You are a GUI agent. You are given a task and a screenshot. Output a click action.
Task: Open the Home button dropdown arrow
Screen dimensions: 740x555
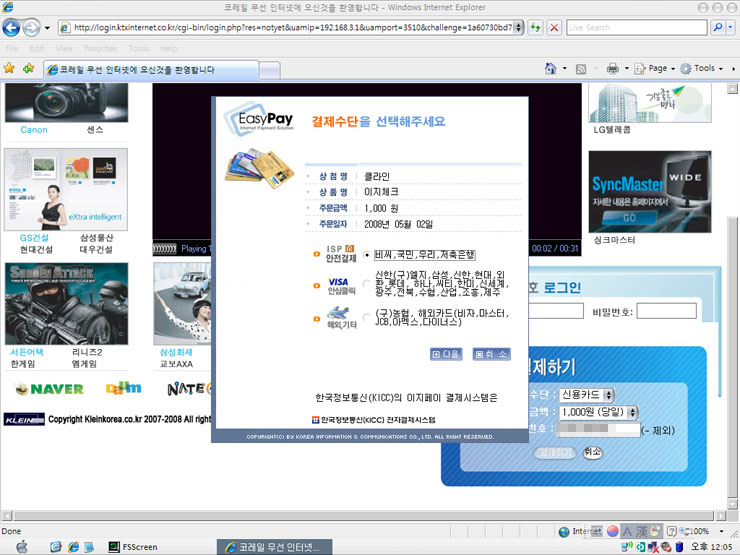pos(564,68)
